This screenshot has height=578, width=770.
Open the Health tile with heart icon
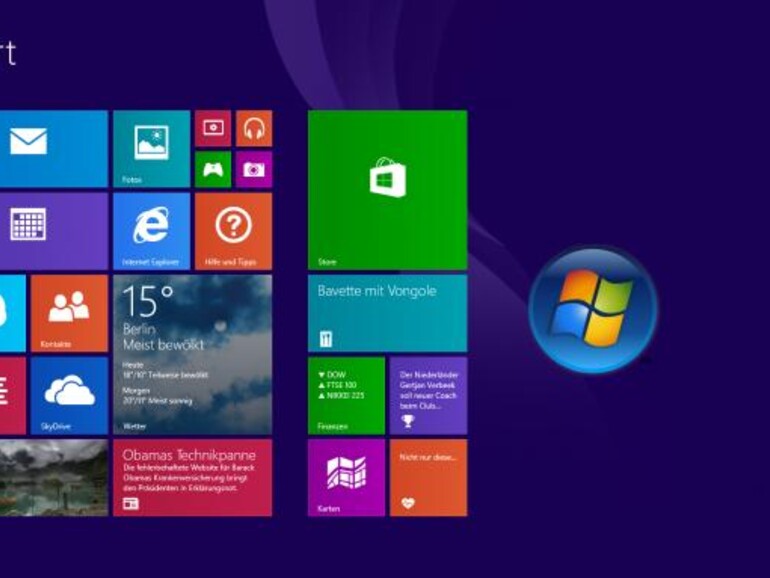(428, 478)
